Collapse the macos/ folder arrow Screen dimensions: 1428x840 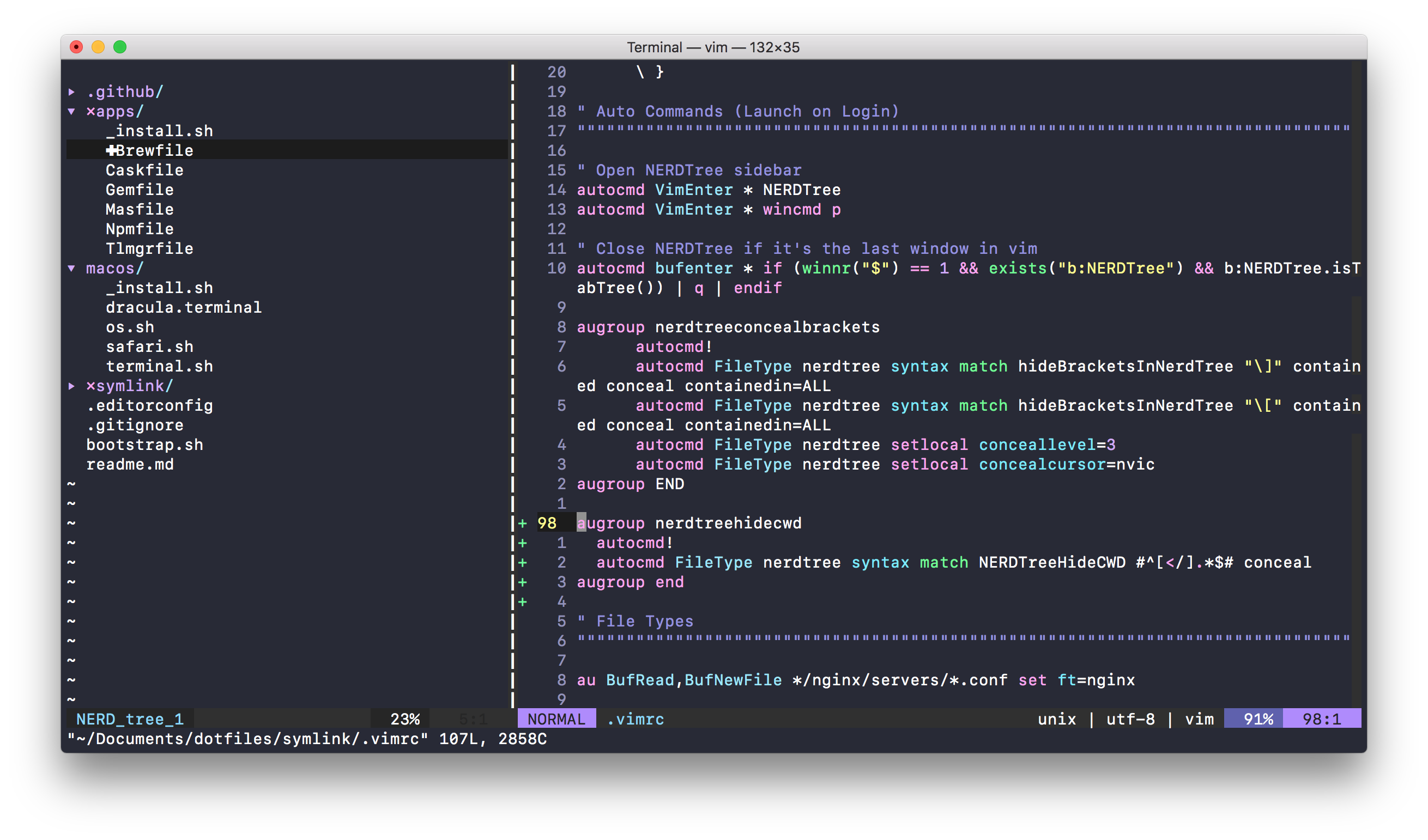click(x=71, y=268)
